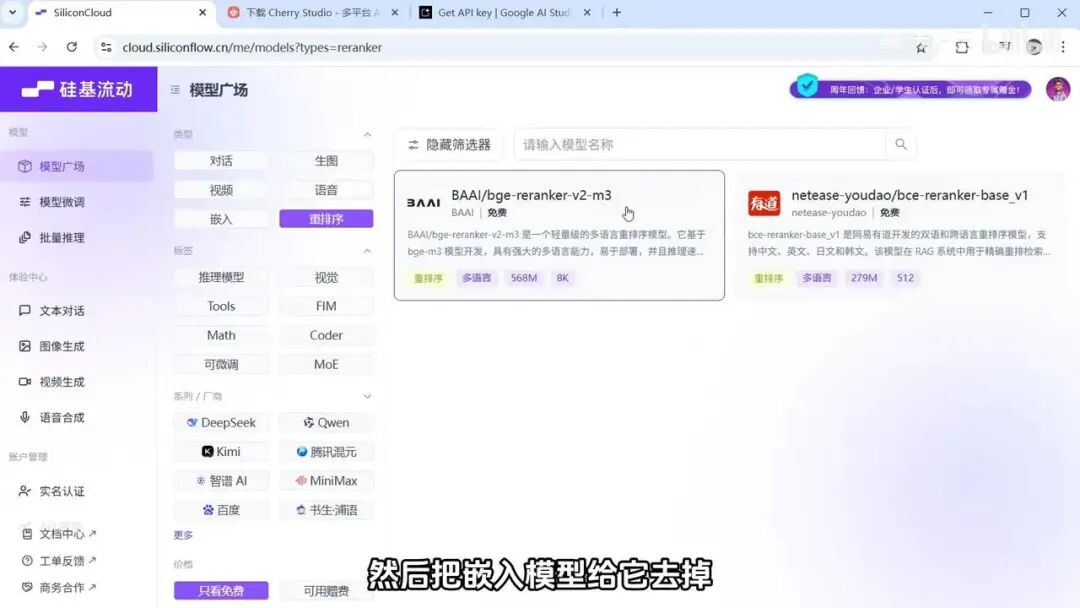
Task: Toggle the 视频 type filter
Action: pyautogui.click(x=221, y=190)
